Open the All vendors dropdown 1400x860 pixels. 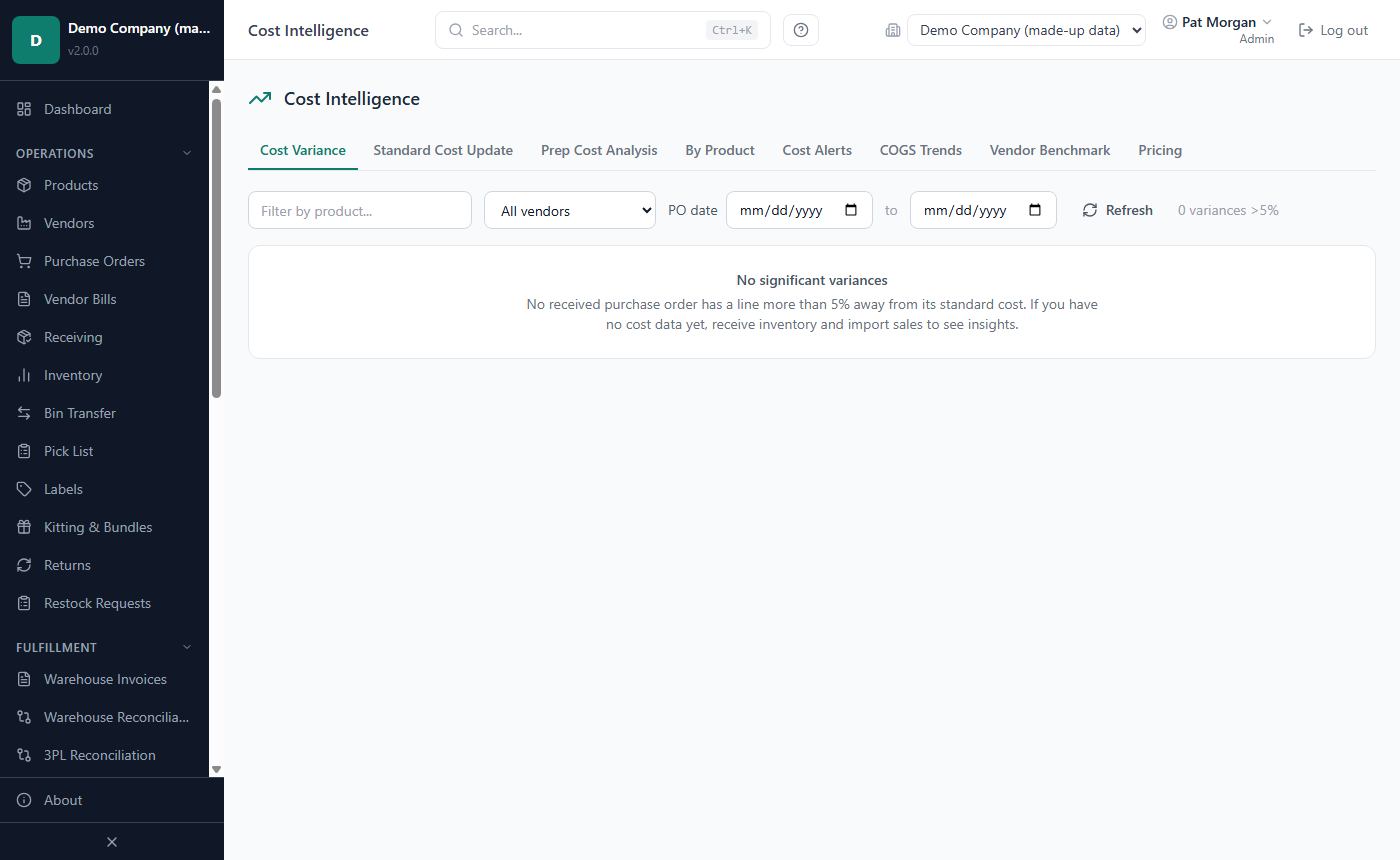click(570, 210)
